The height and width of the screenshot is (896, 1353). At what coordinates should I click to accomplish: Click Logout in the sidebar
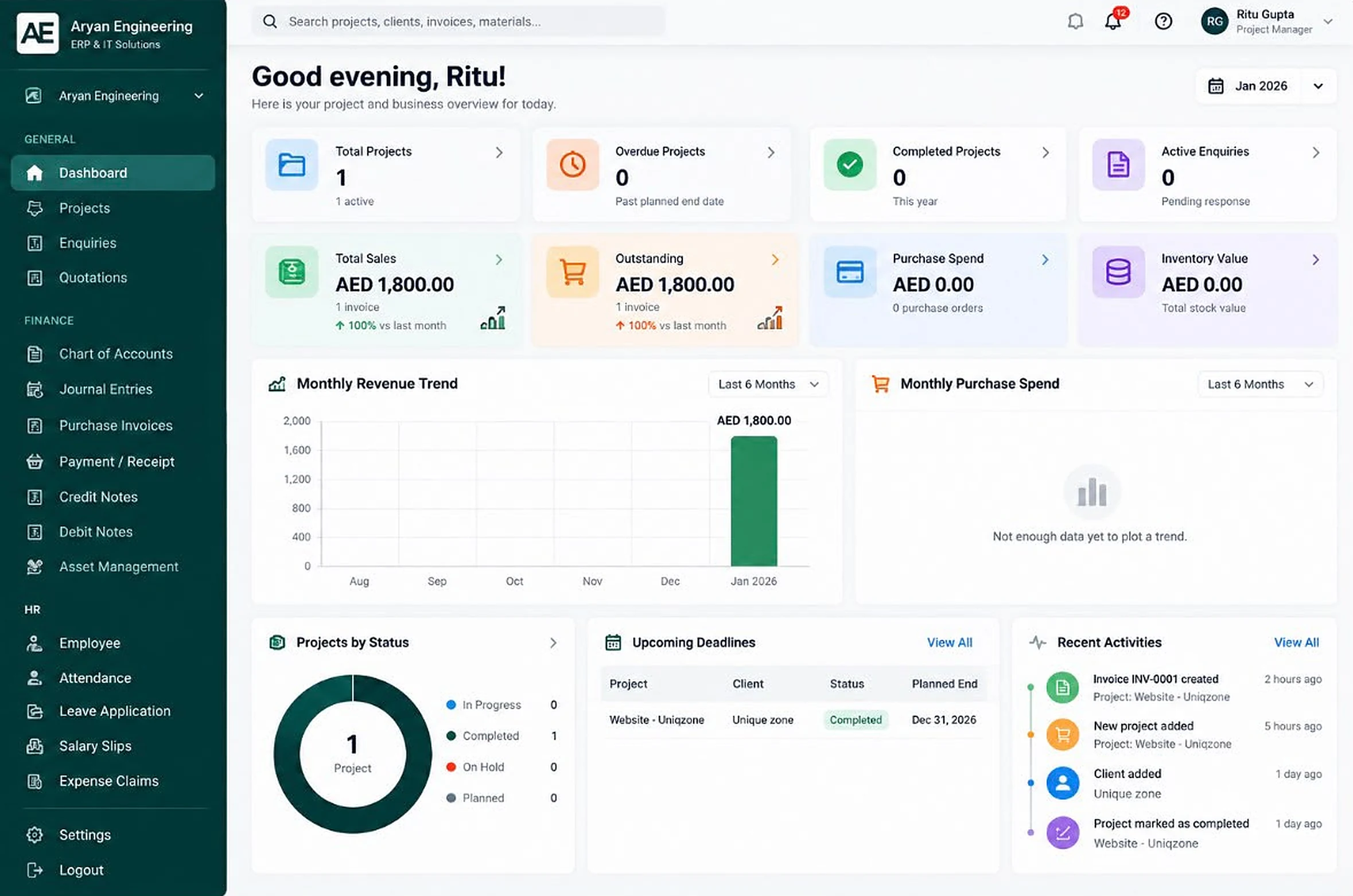coord(113,870)
